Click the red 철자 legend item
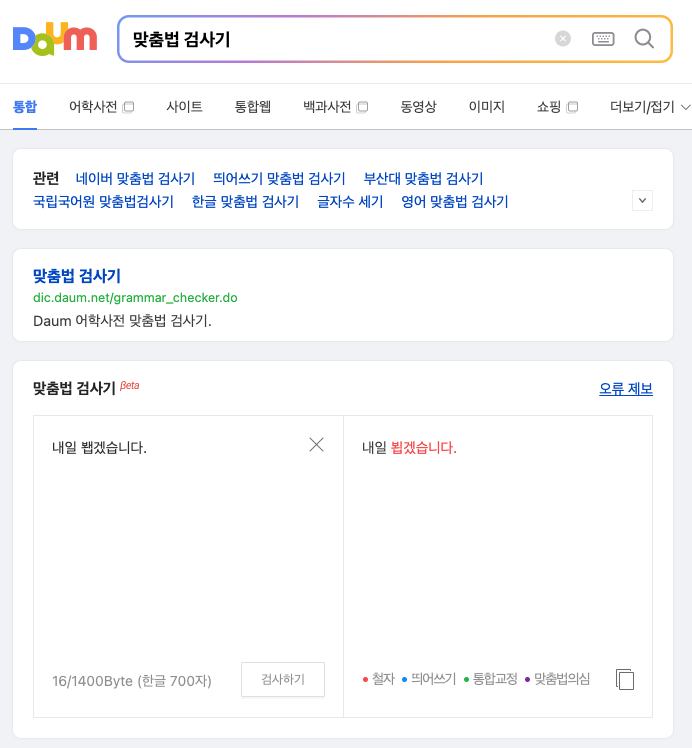The height and width of the screenshot is (748, 692). coord(379,679)
